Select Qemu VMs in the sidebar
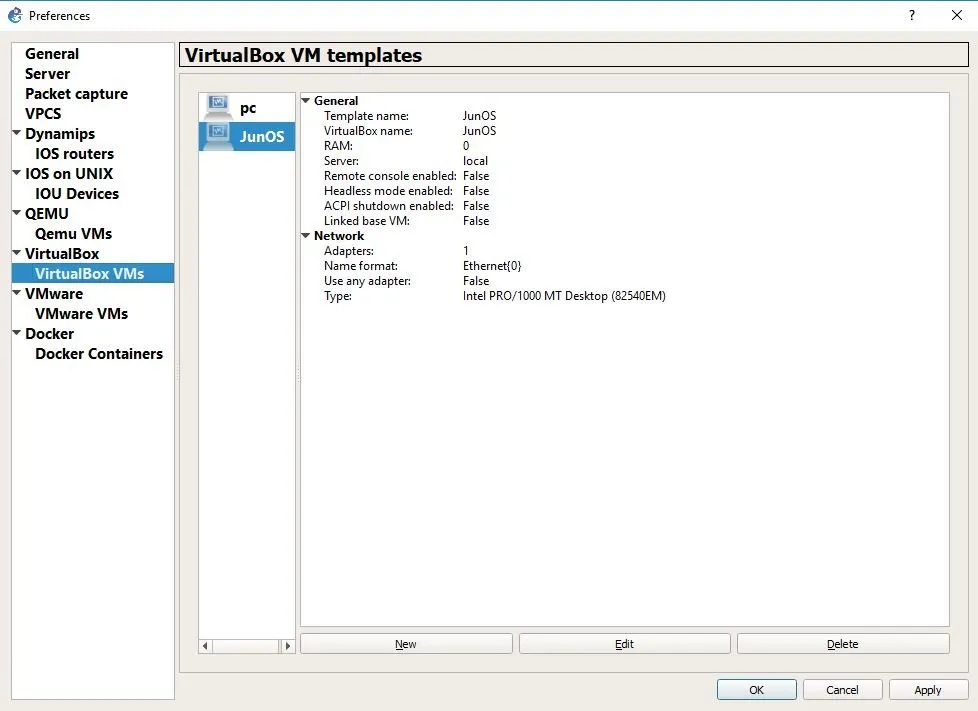978x711 pixels. click(74, 233)
